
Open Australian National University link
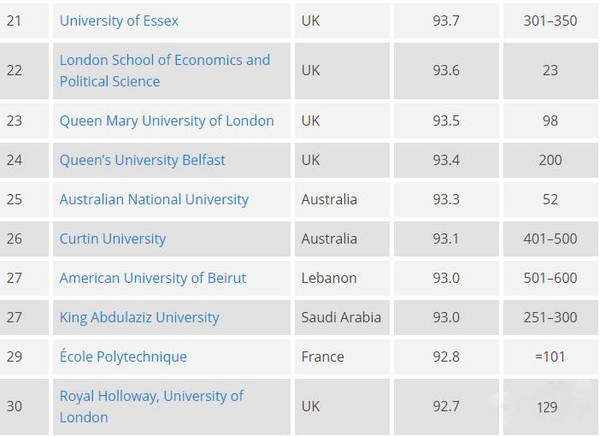pos(154,199)
